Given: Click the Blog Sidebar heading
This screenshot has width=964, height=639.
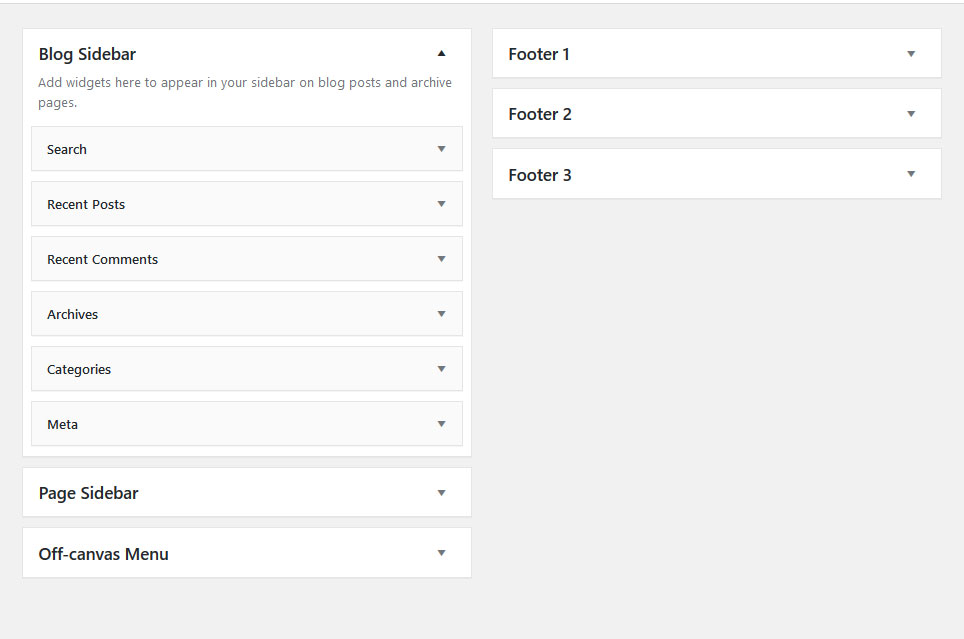Looking at the screenshot, I should [87, 54].
